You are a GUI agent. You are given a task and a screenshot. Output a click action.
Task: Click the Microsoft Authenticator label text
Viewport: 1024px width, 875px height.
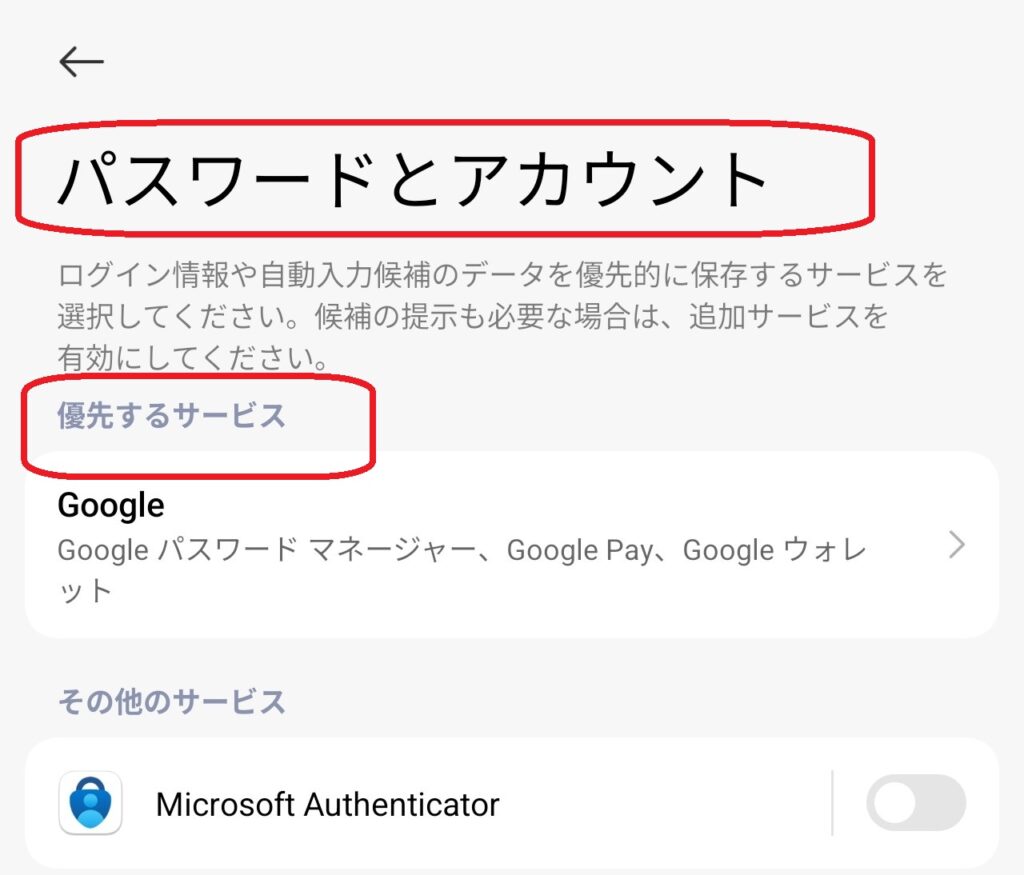[327, 804]
